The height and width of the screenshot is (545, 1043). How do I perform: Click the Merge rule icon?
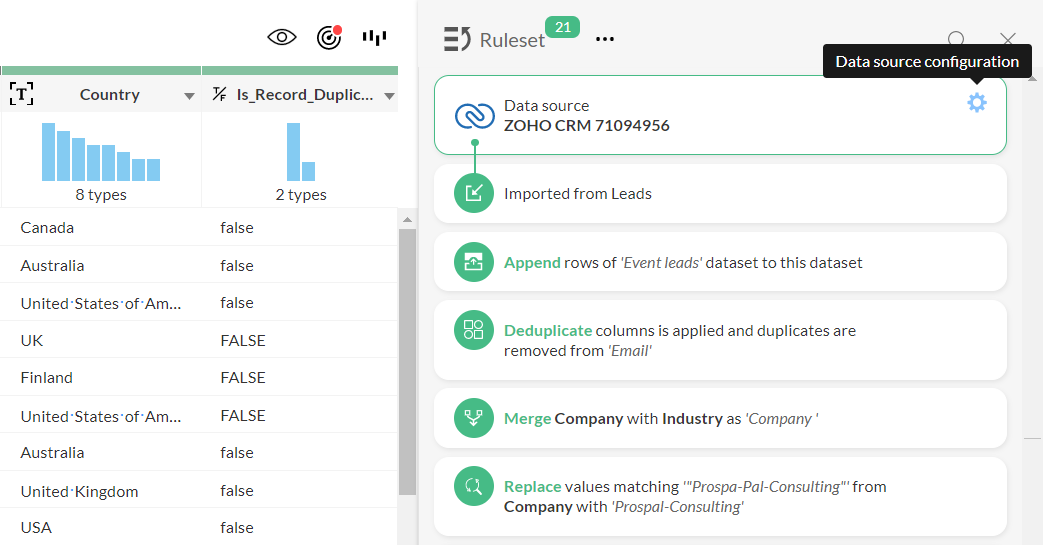[475, 418]
